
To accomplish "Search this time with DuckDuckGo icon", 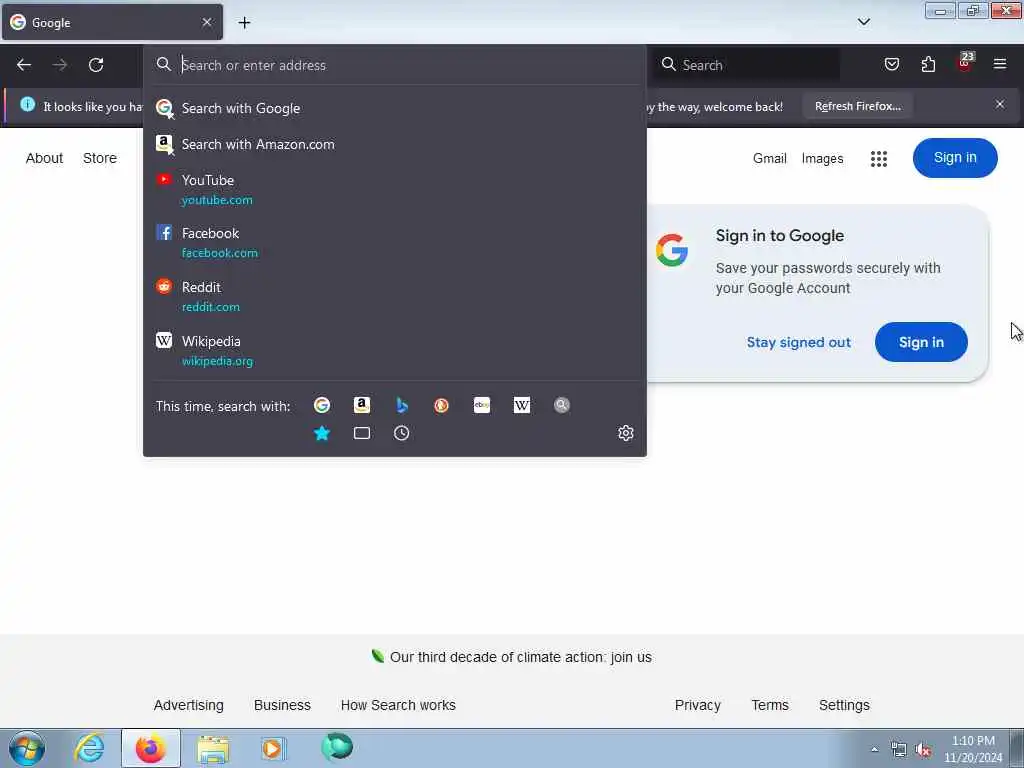I will (441, 406).
